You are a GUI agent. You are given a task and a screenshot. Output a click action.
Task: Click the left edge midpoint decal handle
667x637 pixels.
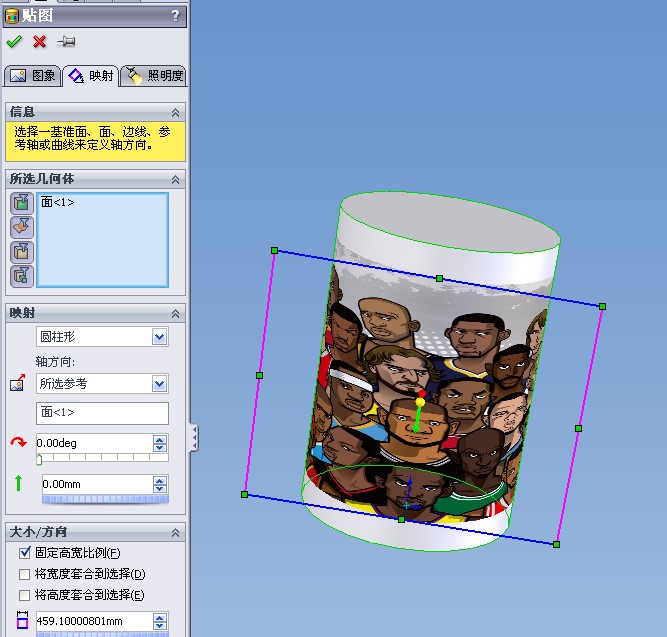[x=259, y=375]
